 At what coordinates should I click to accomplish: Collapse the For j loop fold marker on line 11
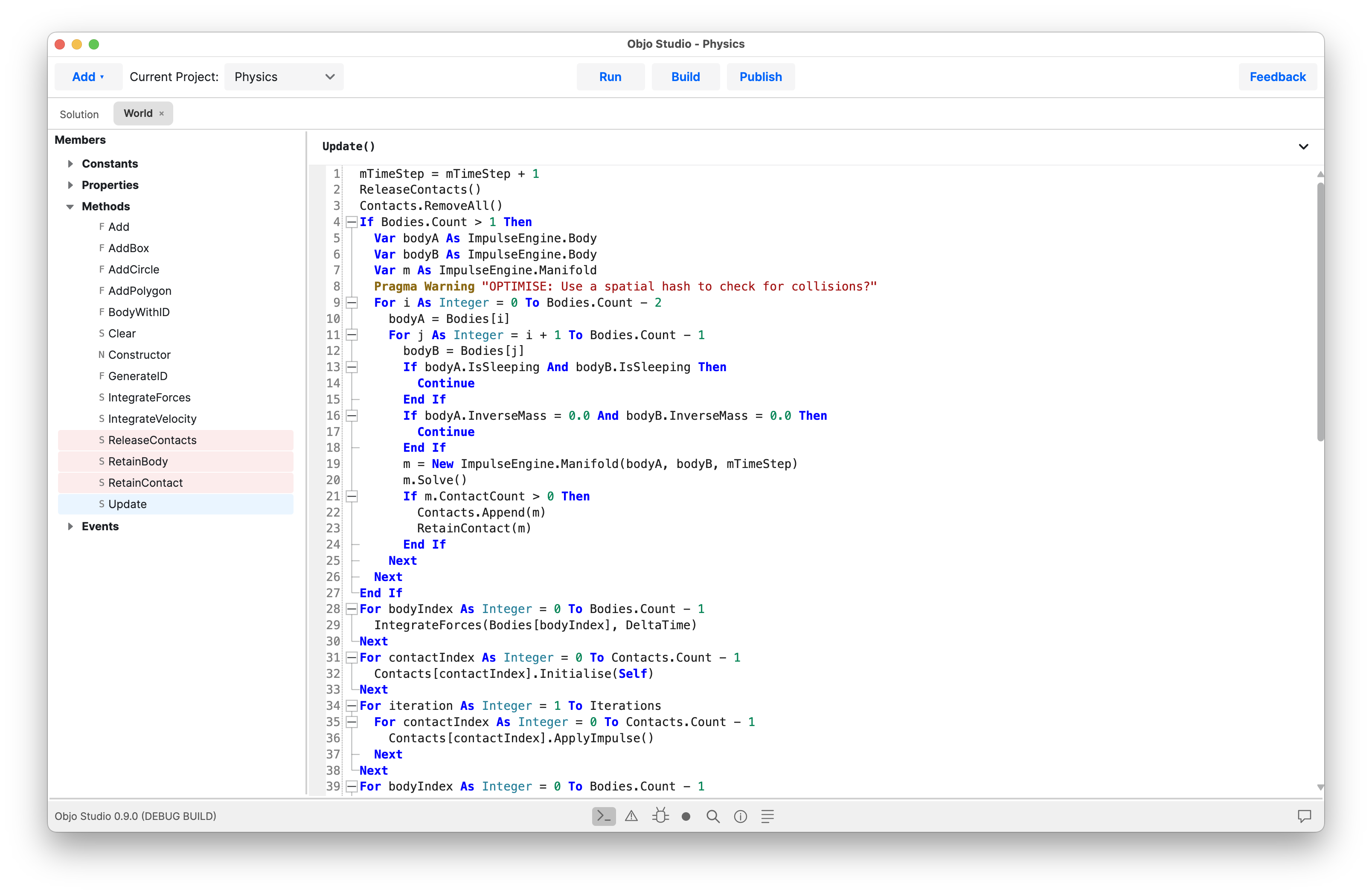coord(351,335)
